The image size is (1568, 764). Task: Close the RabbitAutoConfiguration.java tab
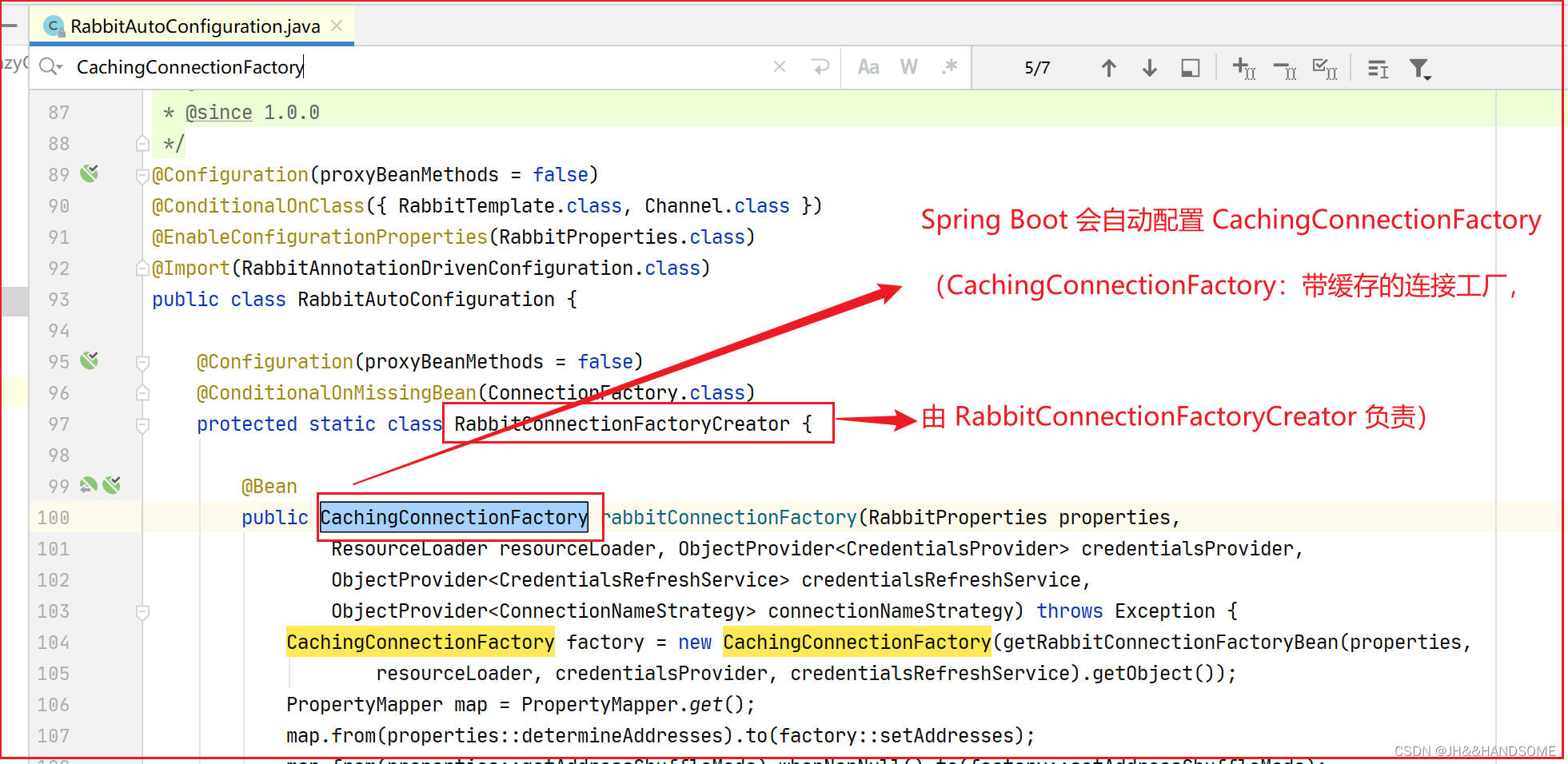(337, 26)
